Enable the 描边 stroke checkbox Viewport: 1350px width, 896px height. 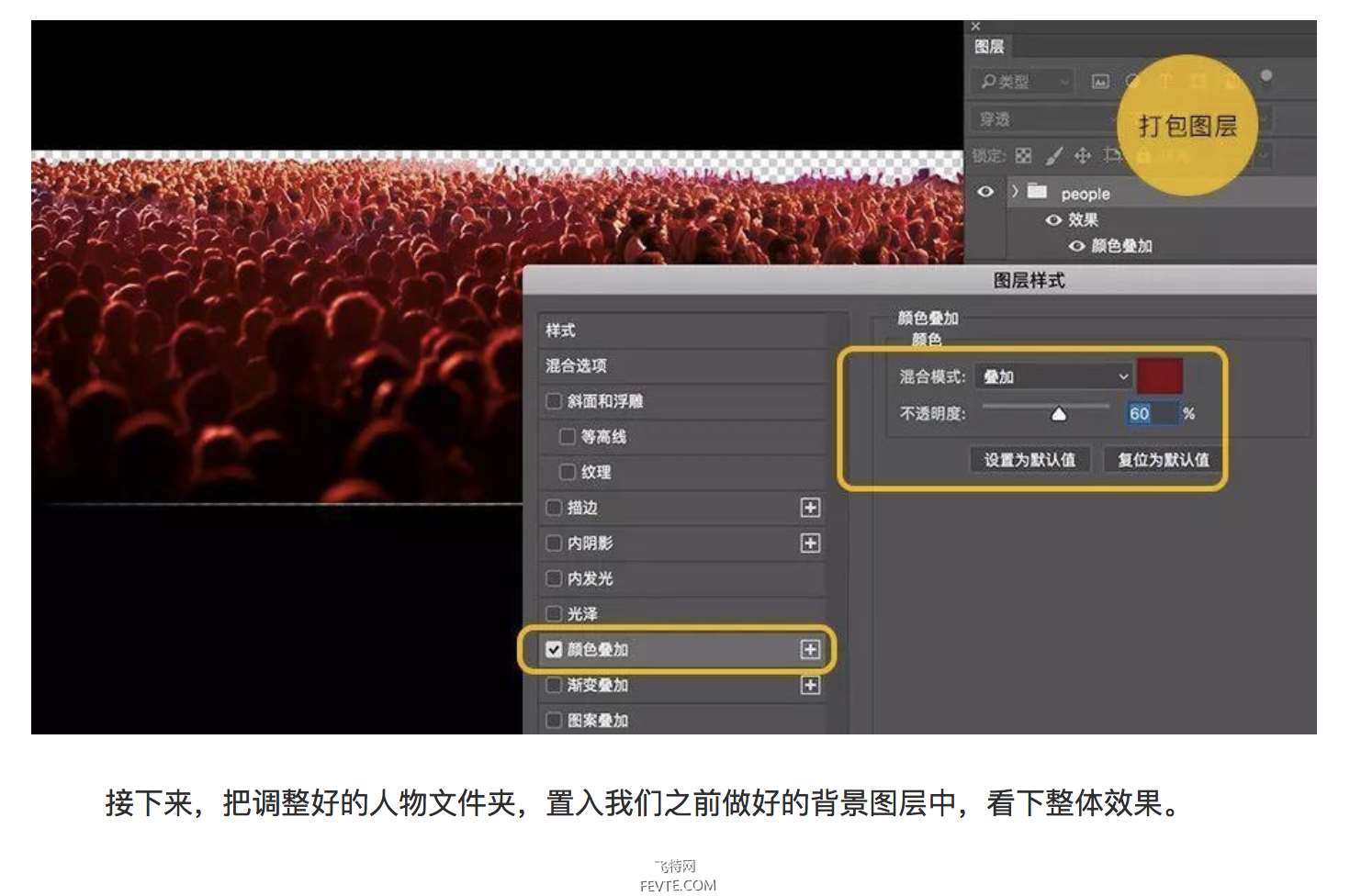coord(554,508)
